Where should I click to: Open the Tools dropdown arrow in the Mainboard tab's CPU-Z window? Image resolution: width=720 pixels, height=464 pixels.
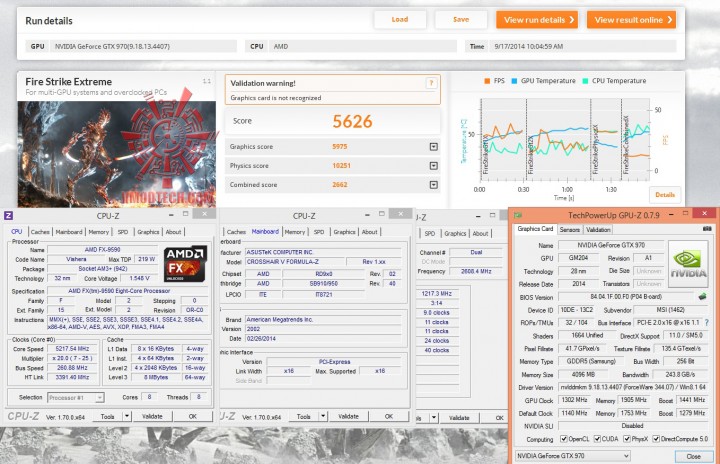point(323,416)
